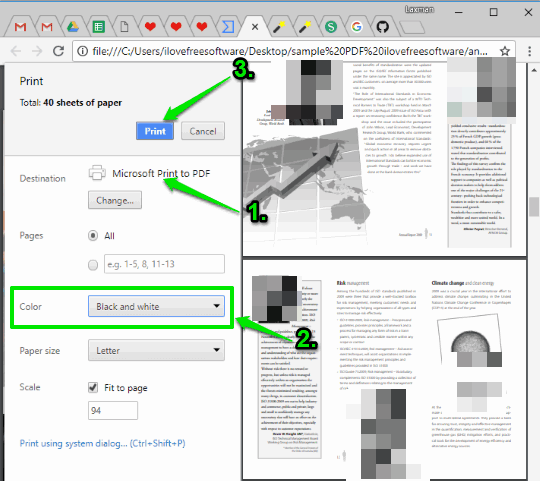Click Change… to pick another destination
540x481 pixels.
point(115,200)
